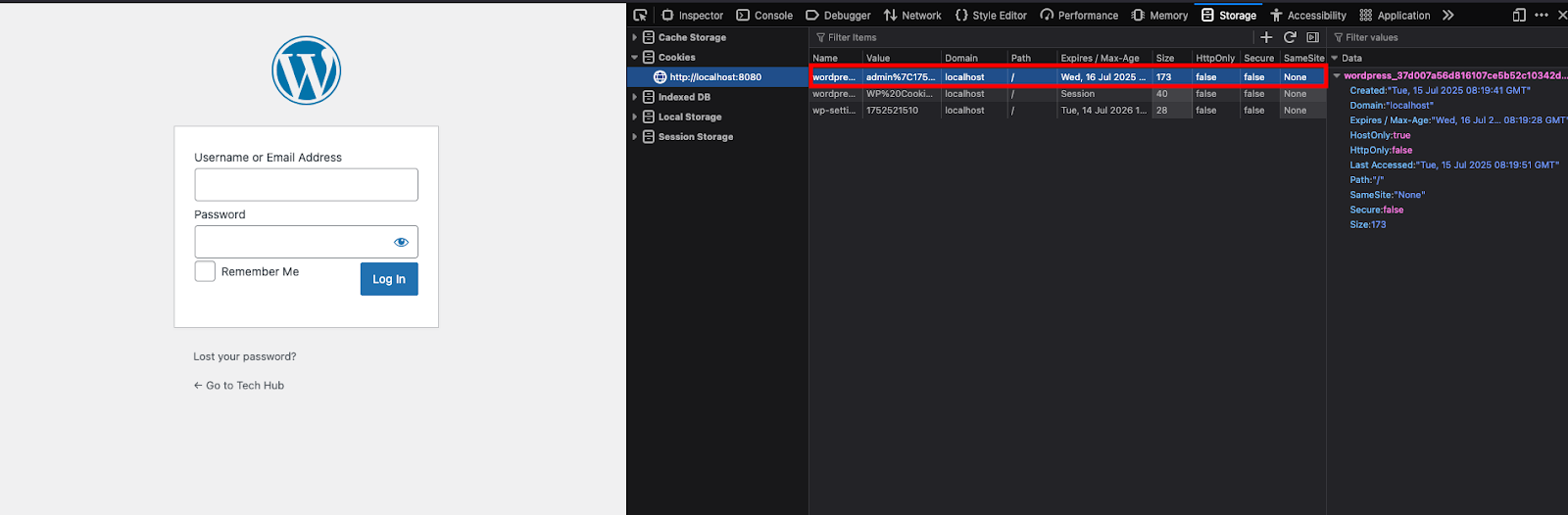Image resolution: width=1568 pixels, height=515 pixels.
Task: Select the cookie value admin%7C175...
Action: [x=901, y=76]
